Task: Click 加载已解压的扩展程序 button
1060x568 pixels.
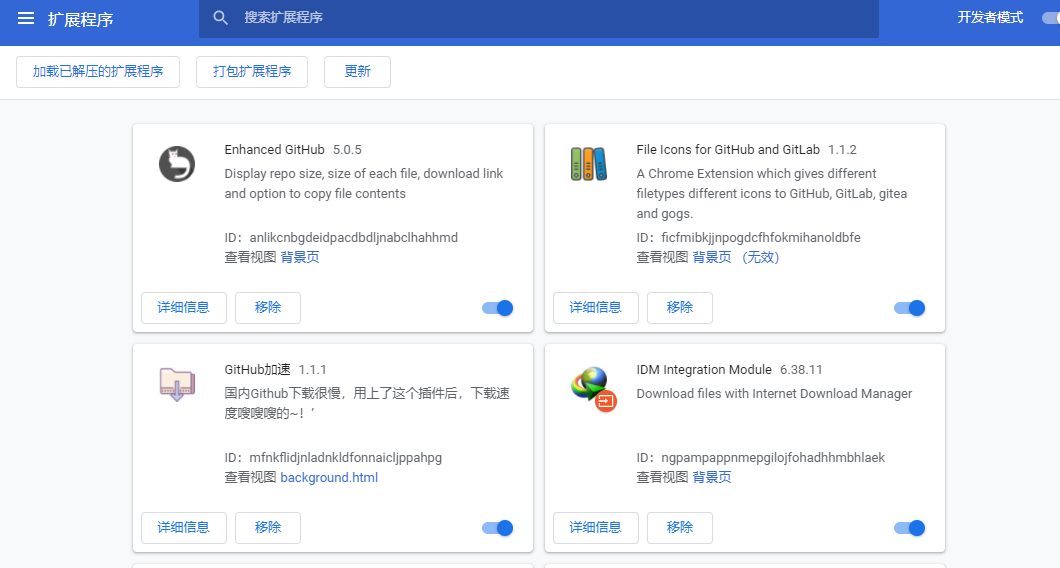Action: [98, 72]
